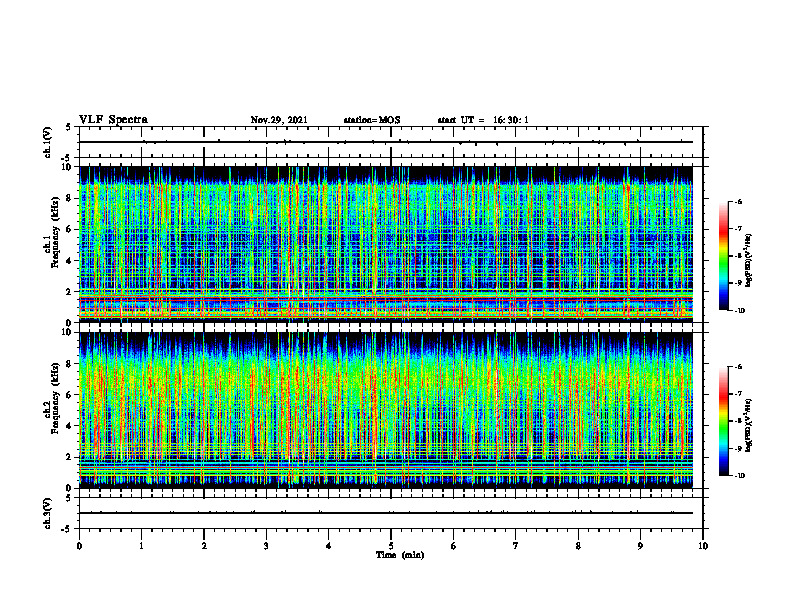Click the "station=MOS" header label
This screenshot has width=792, height=612.
pyautogui.click(x=372, y=120)
